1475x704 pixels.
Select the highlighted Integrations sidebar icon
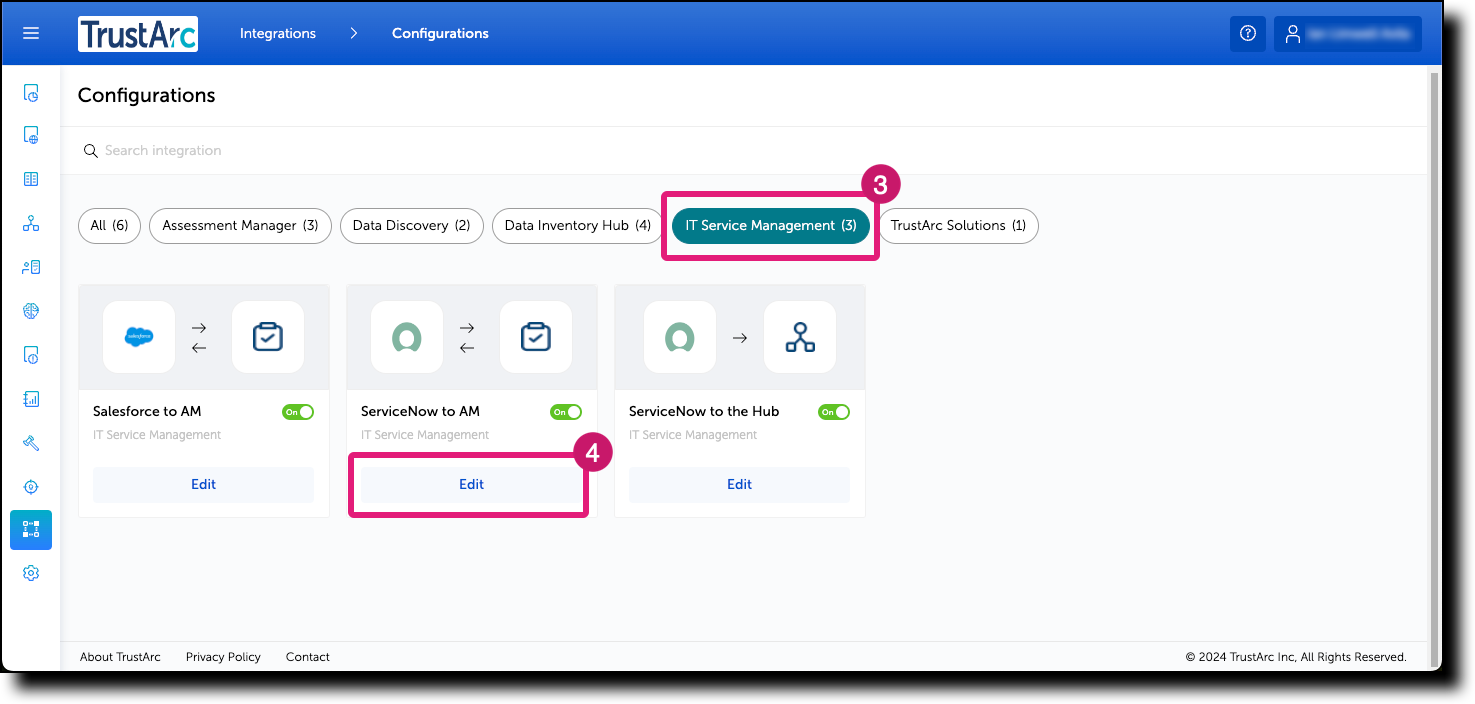tap(31, 530)
